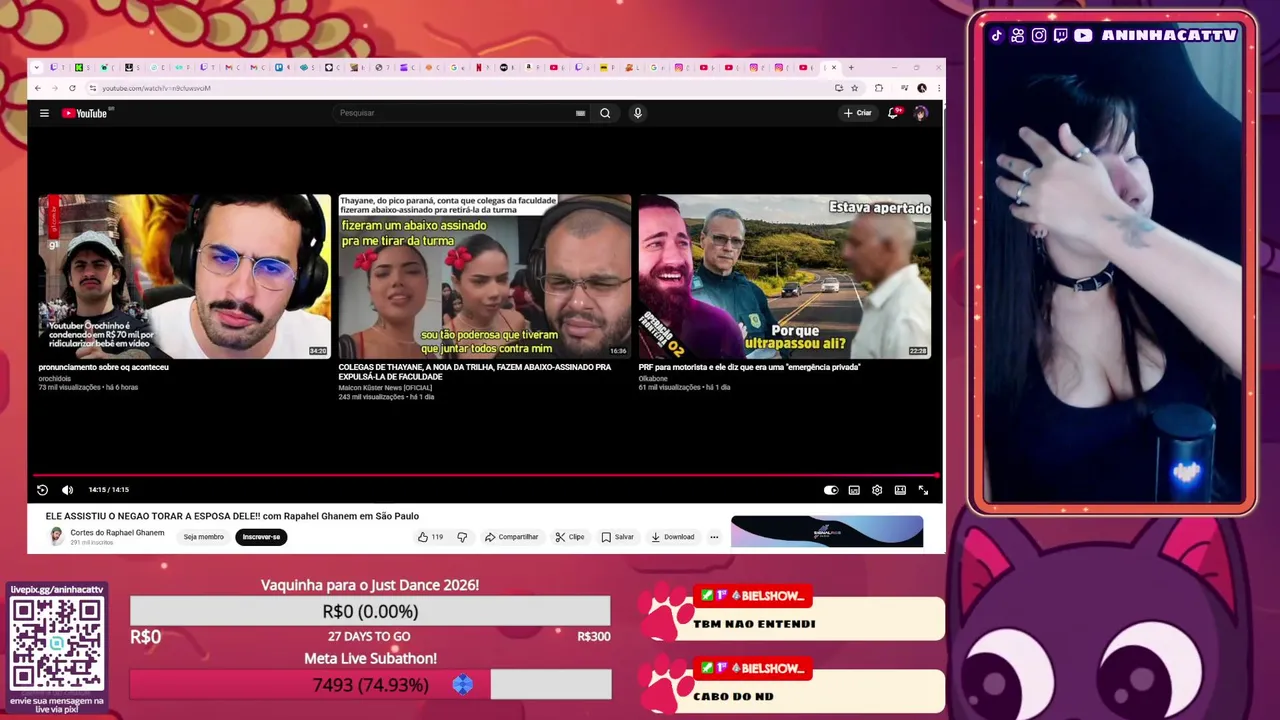
Task: Click the 'TBM NAO ENTENDI' chat message
Action: click(x=754, y=624)
